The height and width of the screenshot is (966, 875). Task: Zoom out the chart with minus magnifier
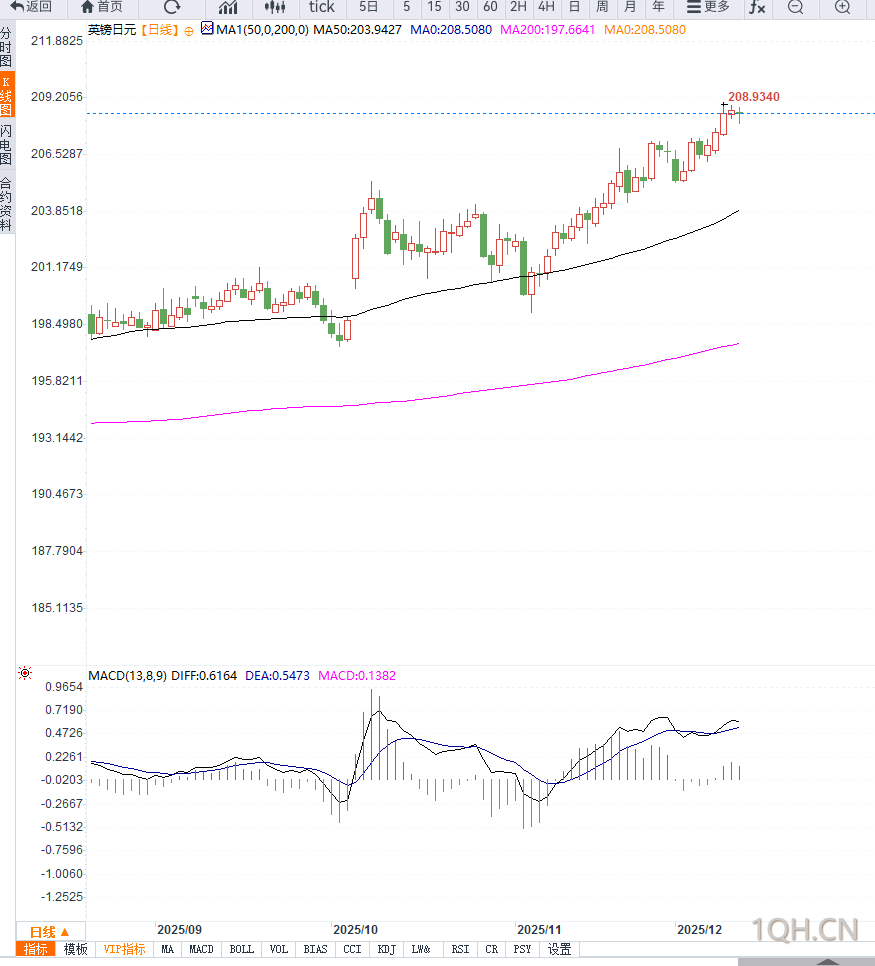coord(795,7)
